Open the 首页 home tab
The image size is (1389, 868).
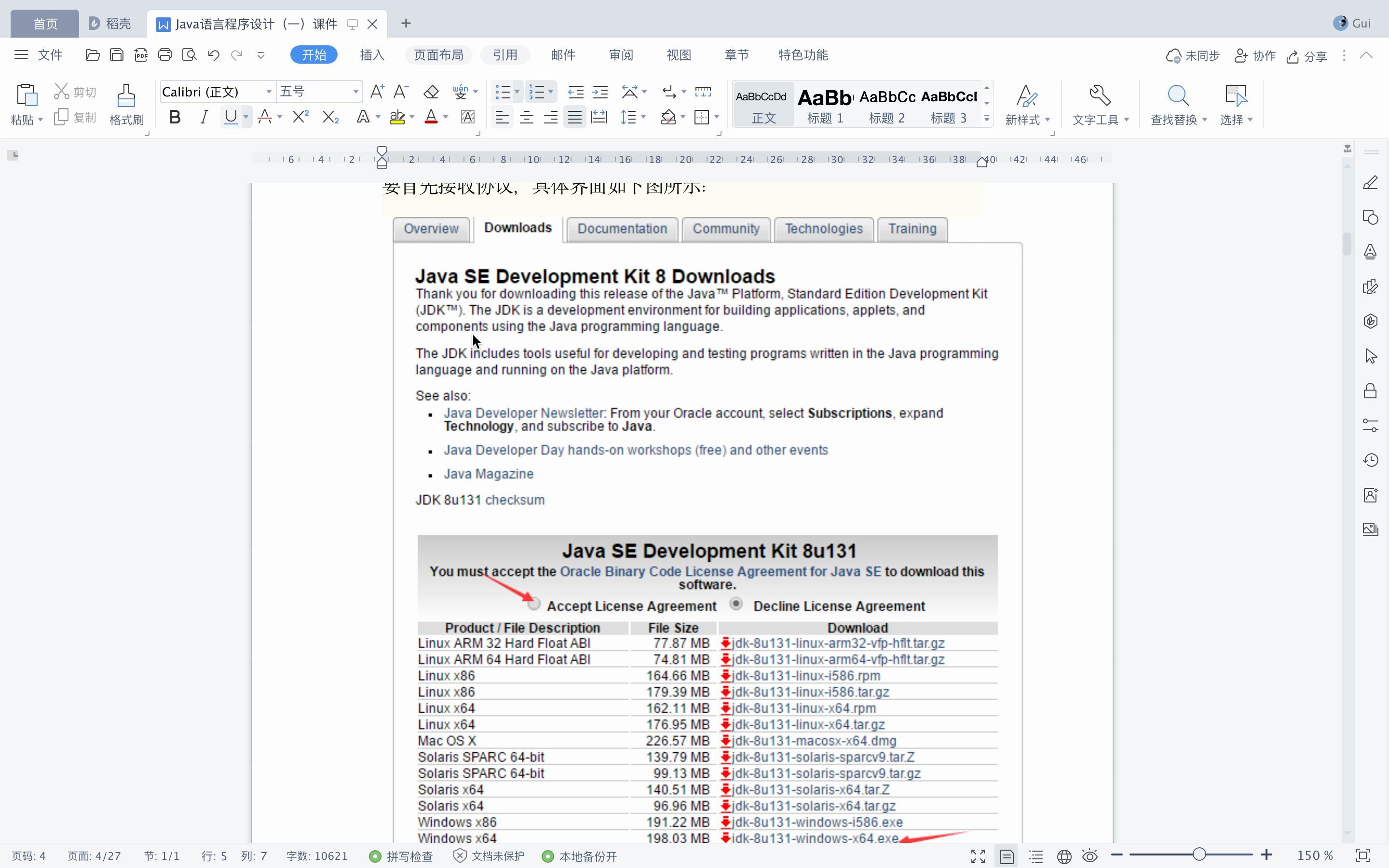(45, 24)
